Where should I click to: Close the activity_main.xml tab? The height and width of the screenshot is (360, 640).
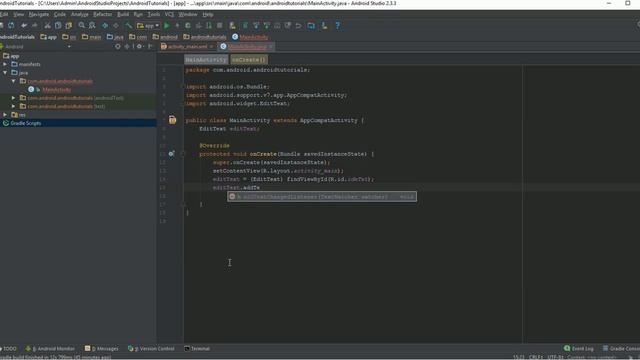pos(211,47)
